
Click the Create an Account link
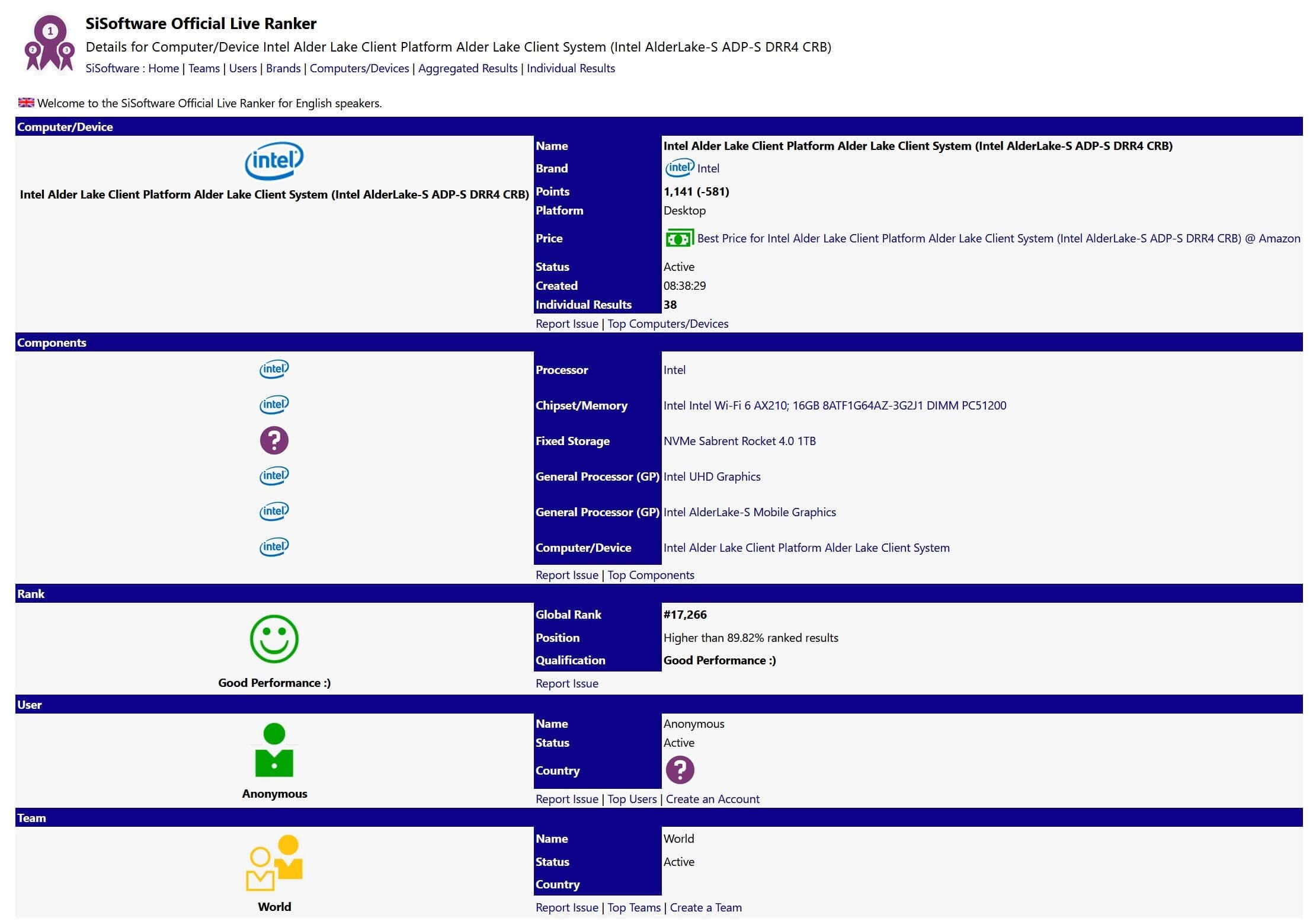click(712, 799)
